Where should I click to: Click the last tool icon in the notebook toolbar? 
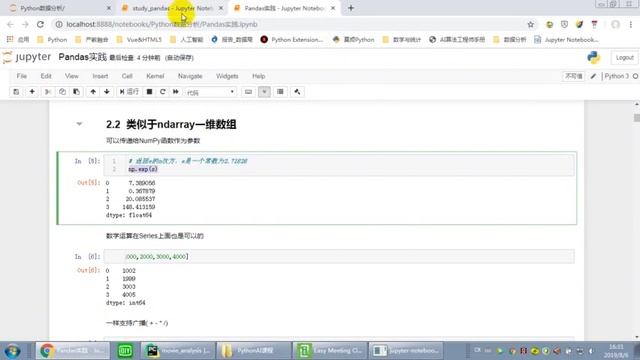coord(297,92)
